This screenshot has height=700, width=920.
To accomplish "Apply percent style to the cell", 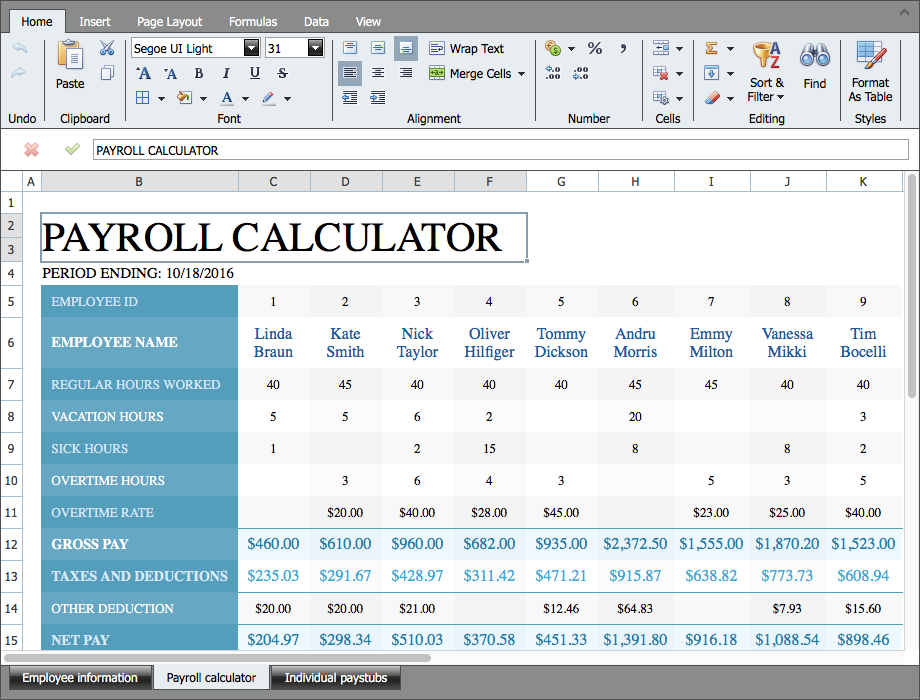I will 595,48.
